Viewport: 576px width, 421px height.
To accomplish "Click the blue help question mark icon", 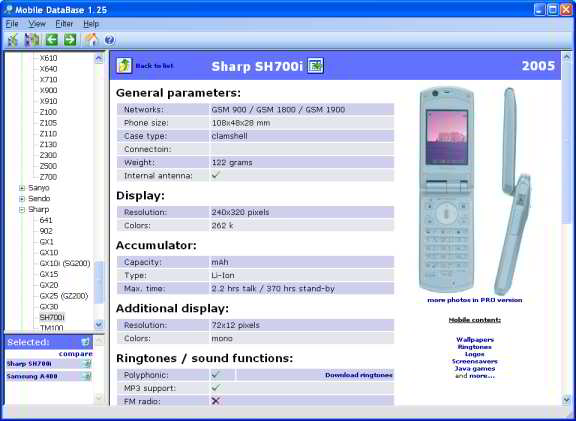I will 109,40.
